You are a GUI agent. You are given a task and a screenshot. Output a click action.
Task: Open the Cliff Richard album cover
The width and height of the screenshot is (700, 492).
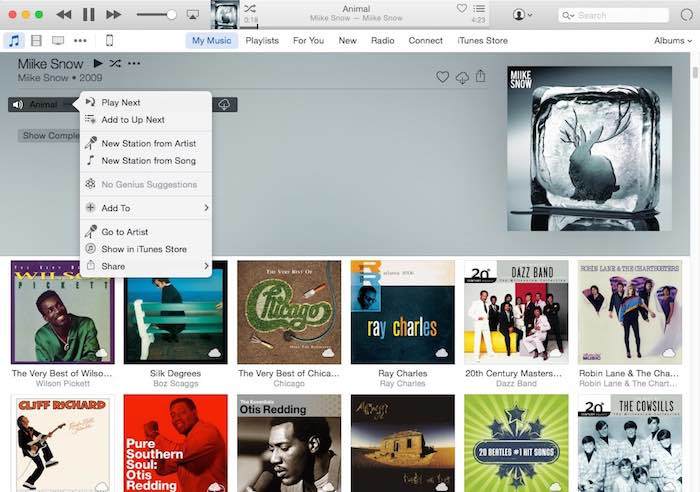62,443
